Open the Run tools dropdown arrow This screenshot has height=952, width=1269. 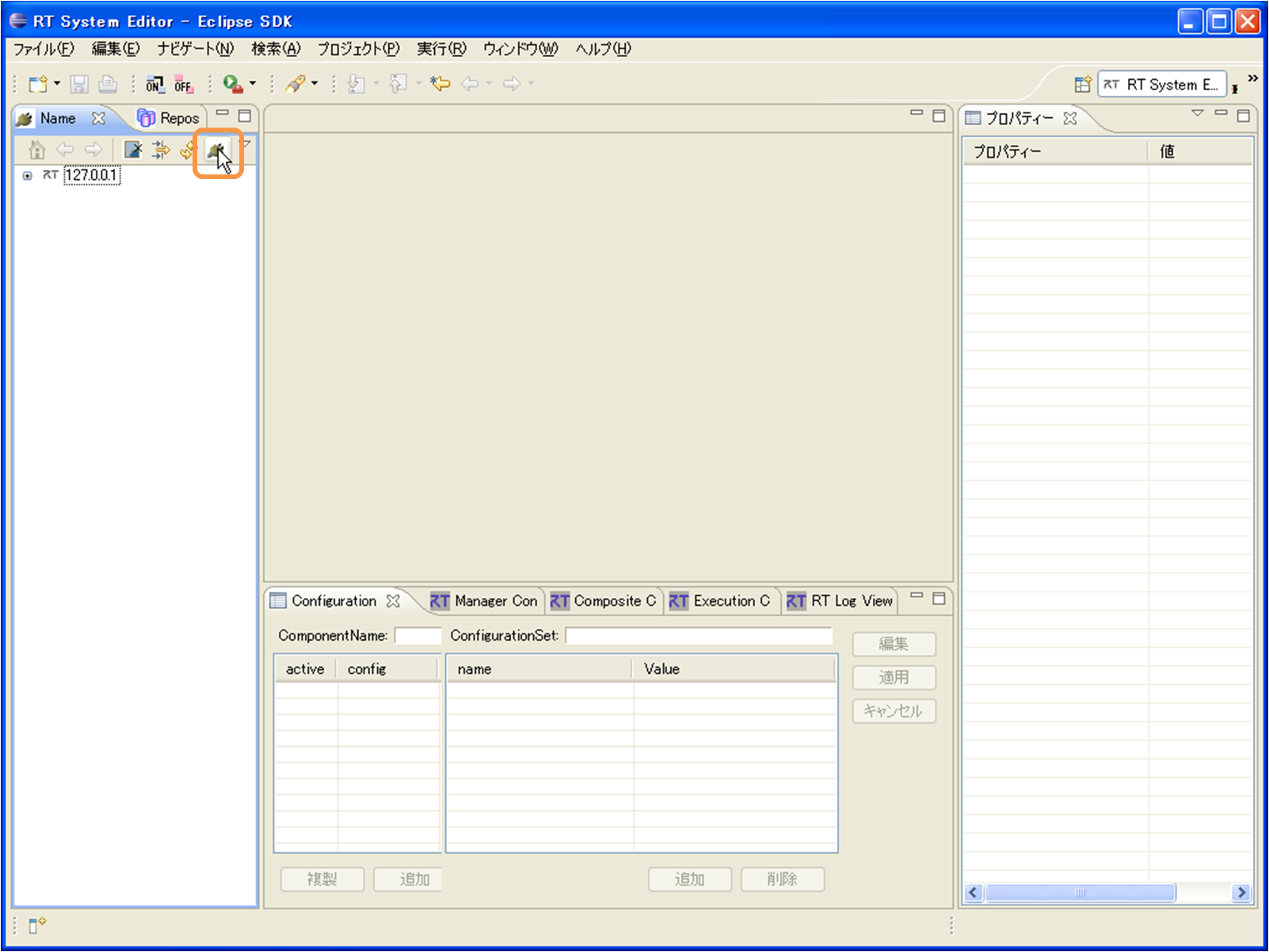point(253,83)
